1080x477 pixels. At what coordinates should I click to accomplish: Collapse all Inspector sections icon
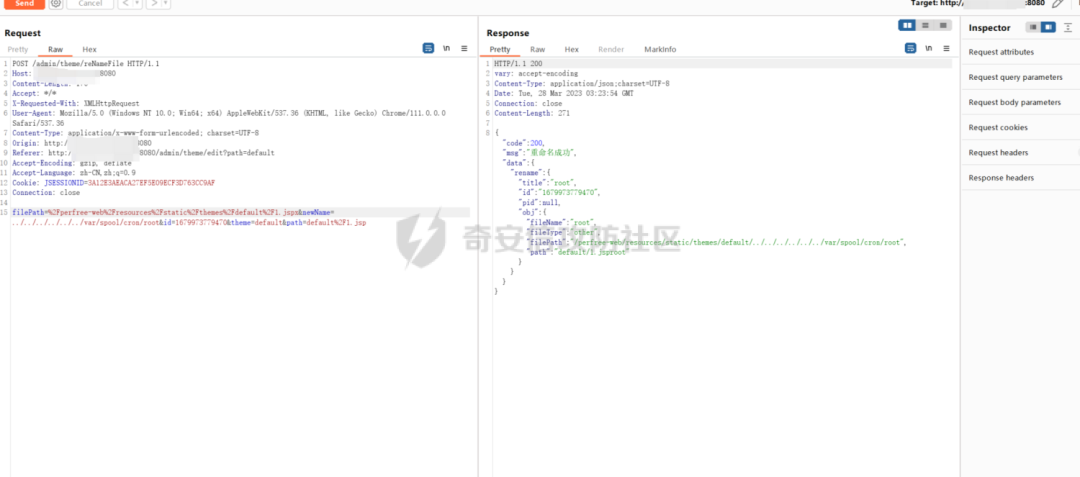1068,28
